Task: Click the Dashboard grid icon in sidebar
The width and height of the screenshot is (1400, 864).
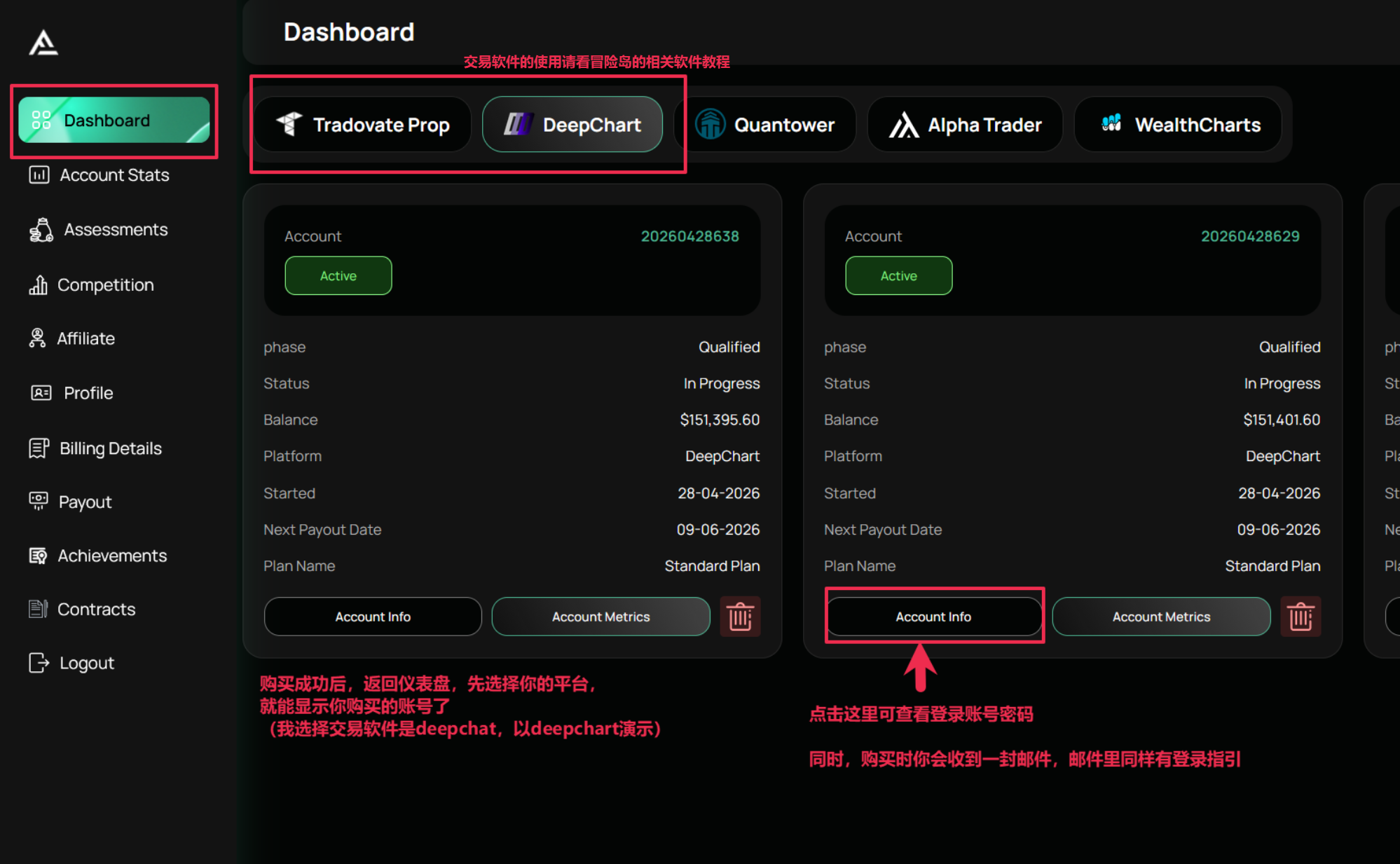Action: tap(41, 121)
